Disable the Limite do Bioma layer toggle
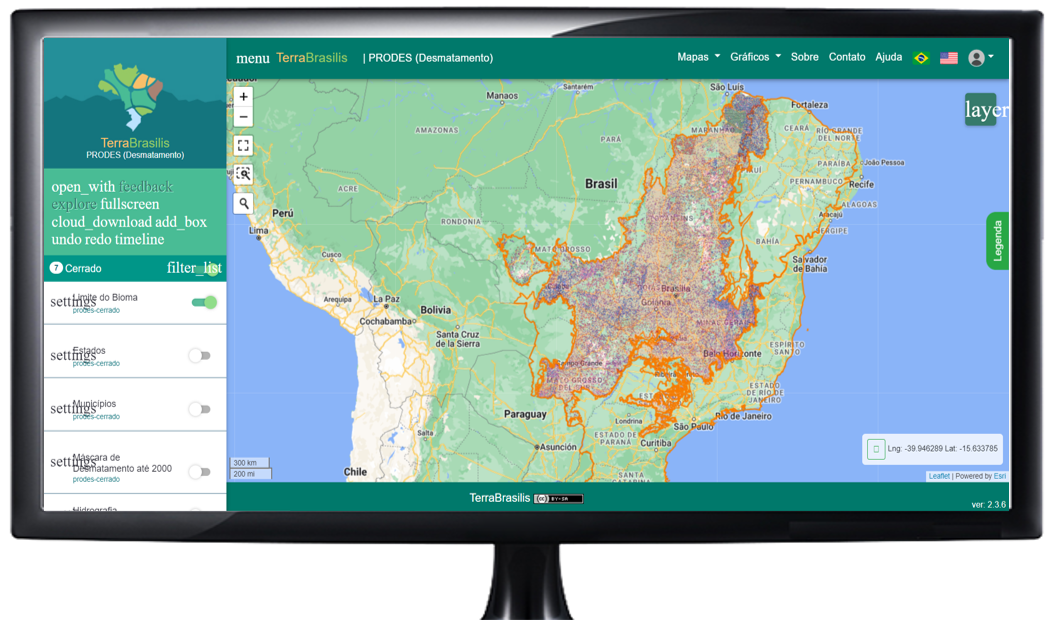Screen dimensions: 1054x620 pyautogui.click(x=204, y=303)
